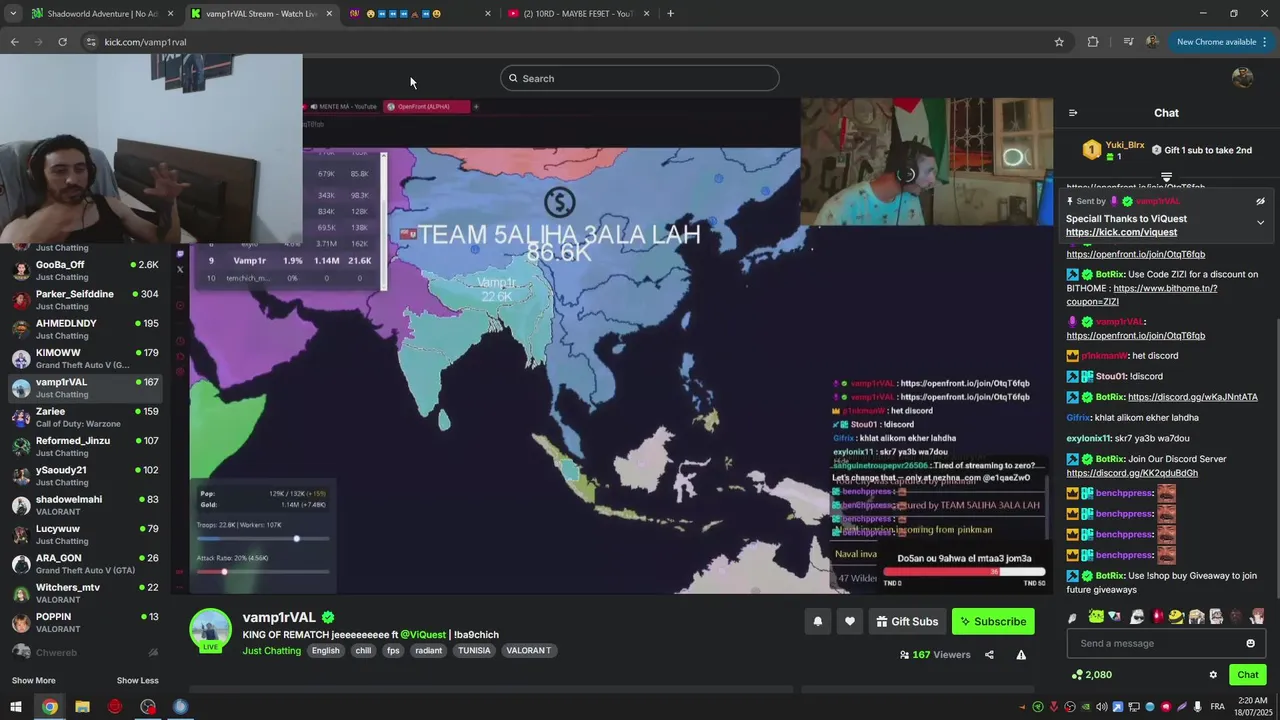Open the taskbar clock and date
Viewport: 1280px width, 720px height.
[x=1251, y=707]
